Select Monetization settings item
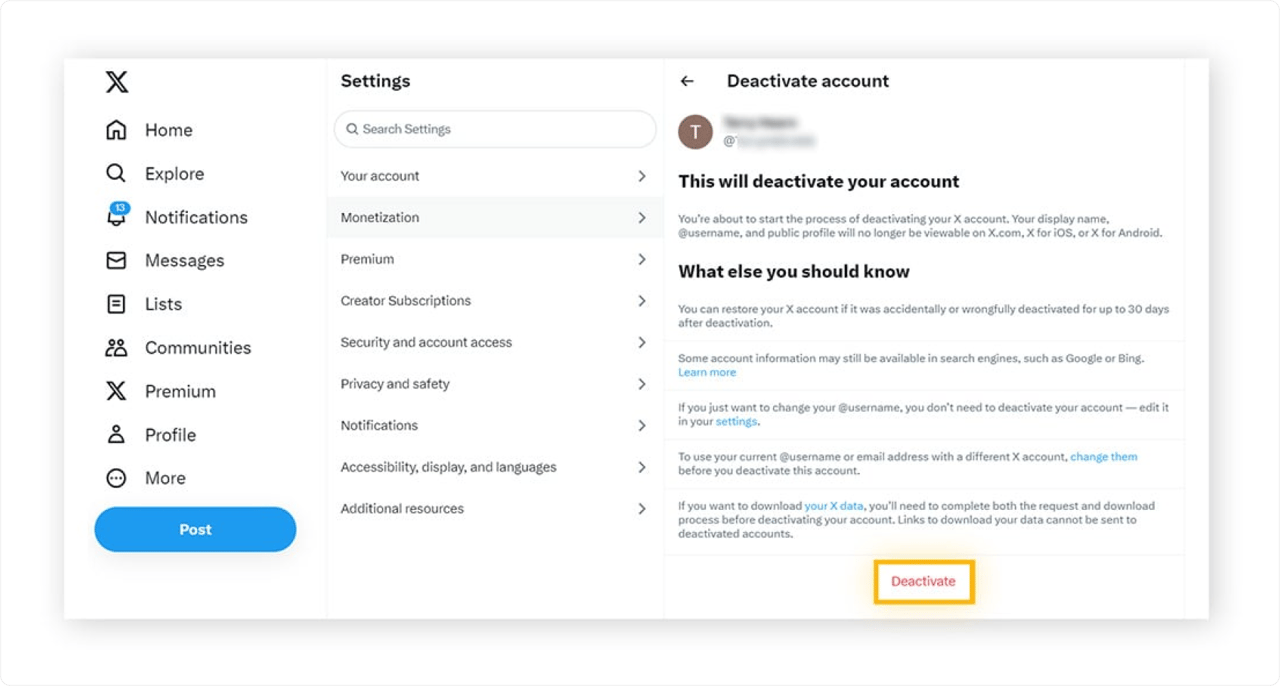 380,217
